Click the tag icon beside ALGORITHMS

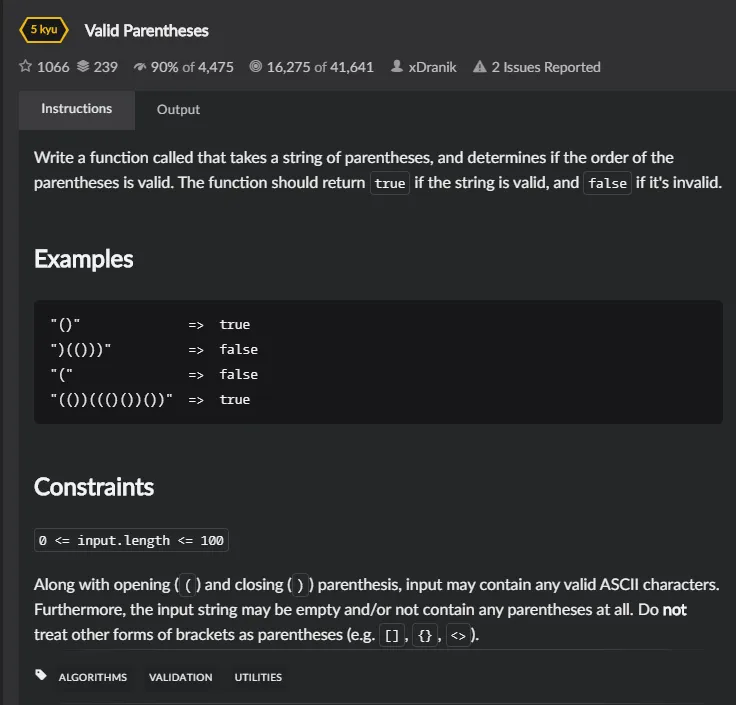[x=41, y=675]
